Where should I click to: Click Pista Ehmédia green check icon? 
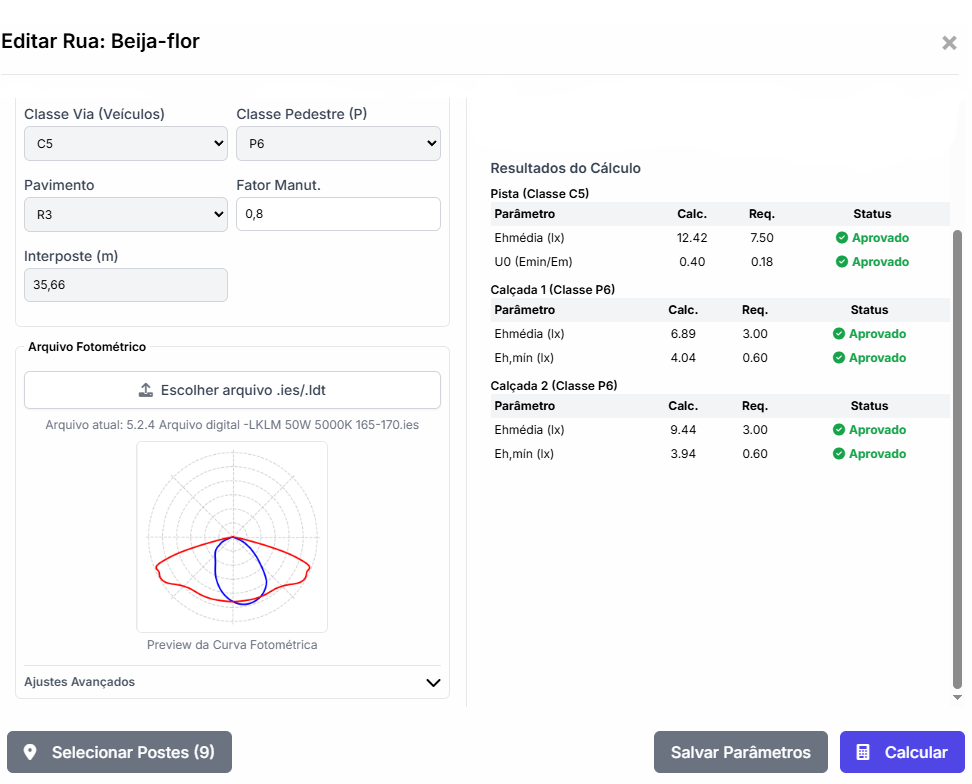841,238
